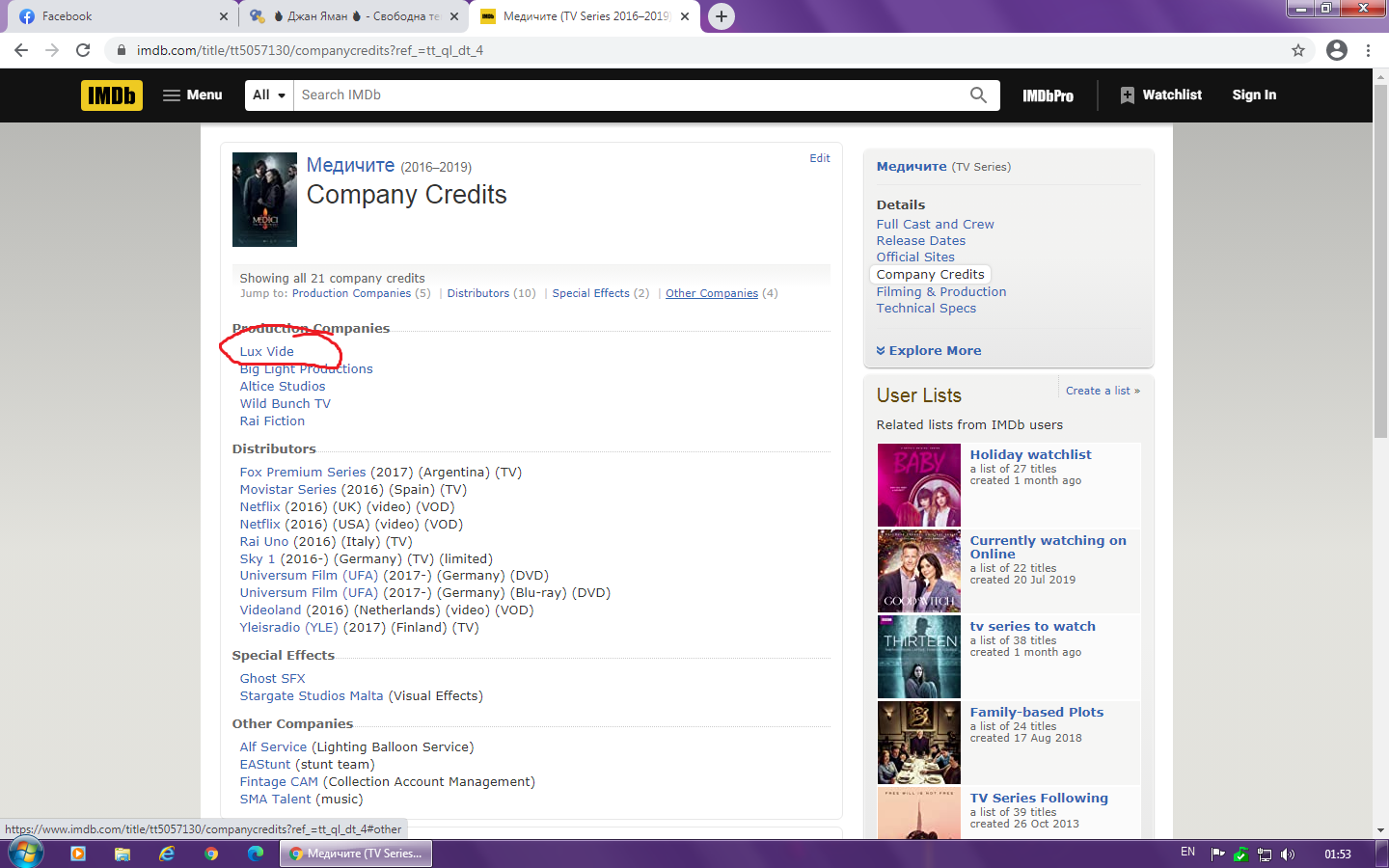Close the Джан Яман tab

[x=454, y=16]
